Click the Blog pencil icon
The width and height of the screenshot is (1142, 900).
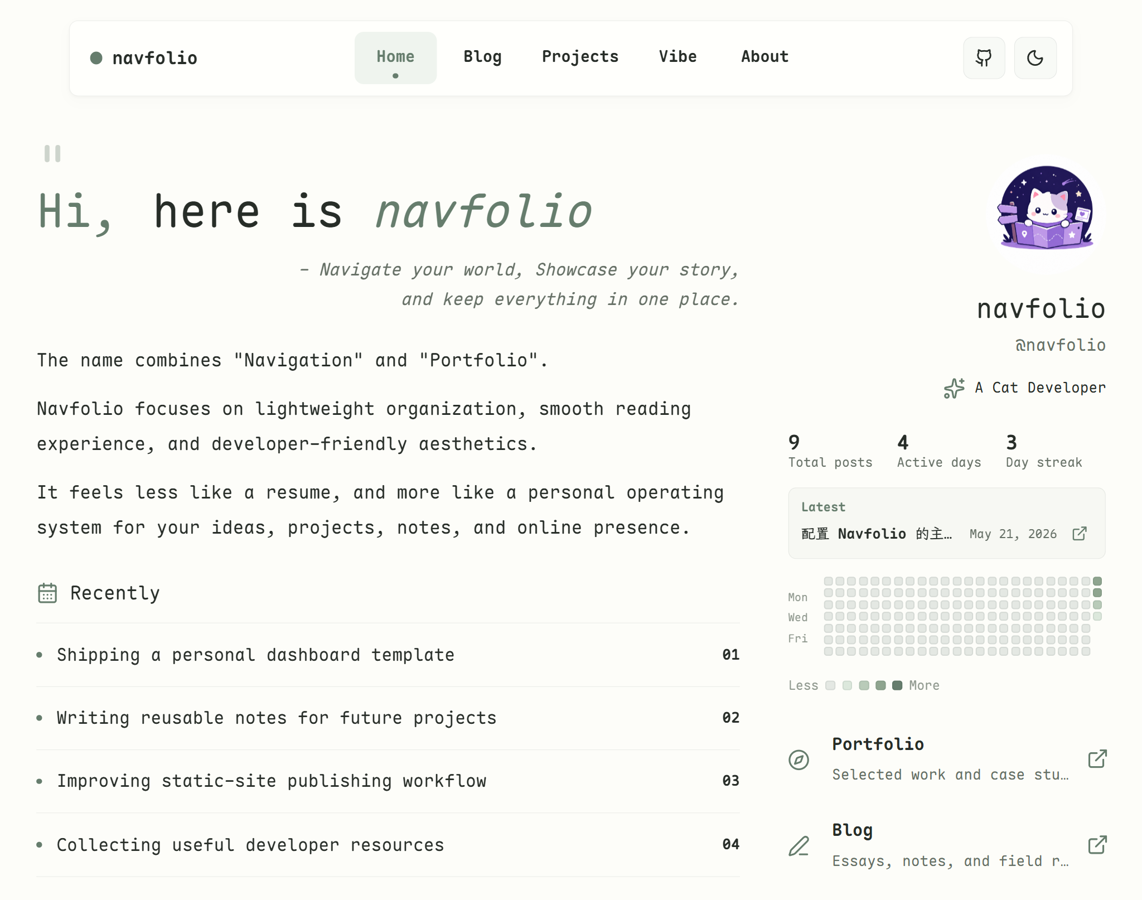799,845
